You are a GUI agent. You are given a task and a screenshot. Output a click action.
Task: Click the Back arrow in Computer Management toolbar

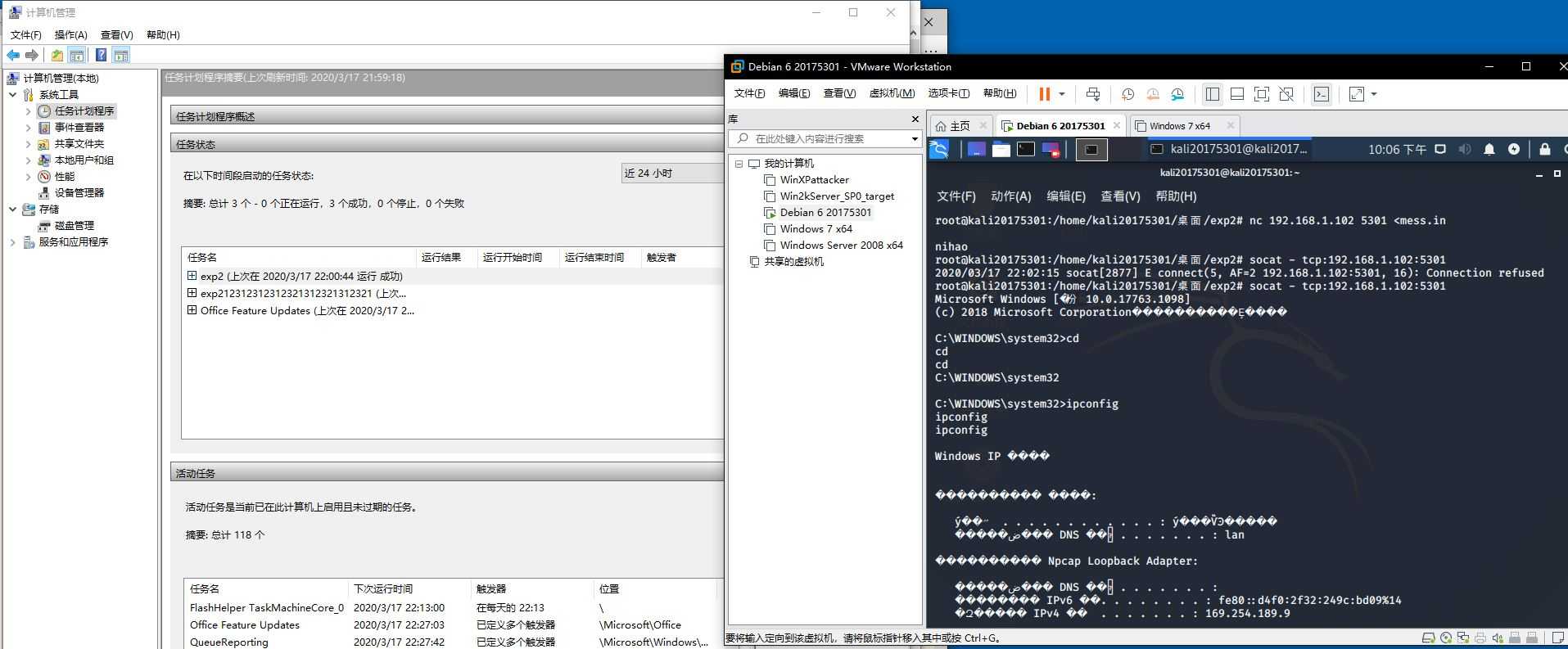[x=13, y=55]
